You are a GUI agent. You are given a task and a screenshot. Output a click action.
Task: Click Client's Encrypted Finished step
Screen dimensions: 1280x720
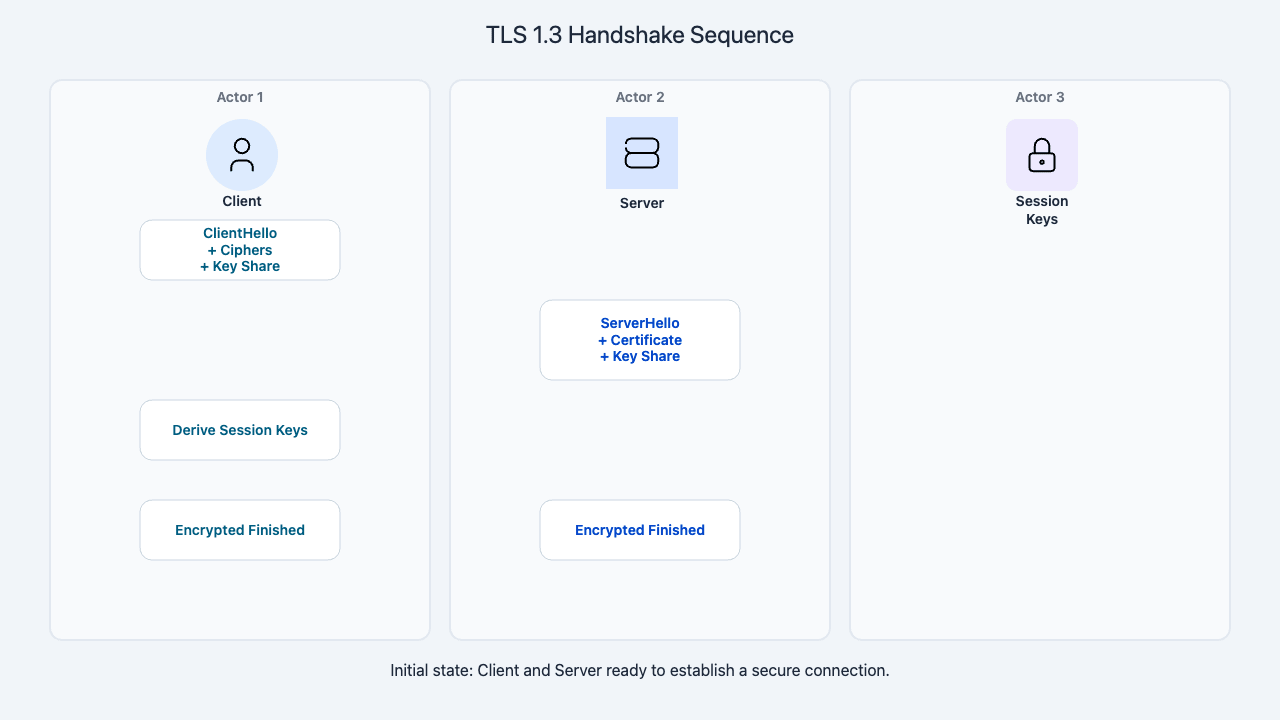point(240,530)
